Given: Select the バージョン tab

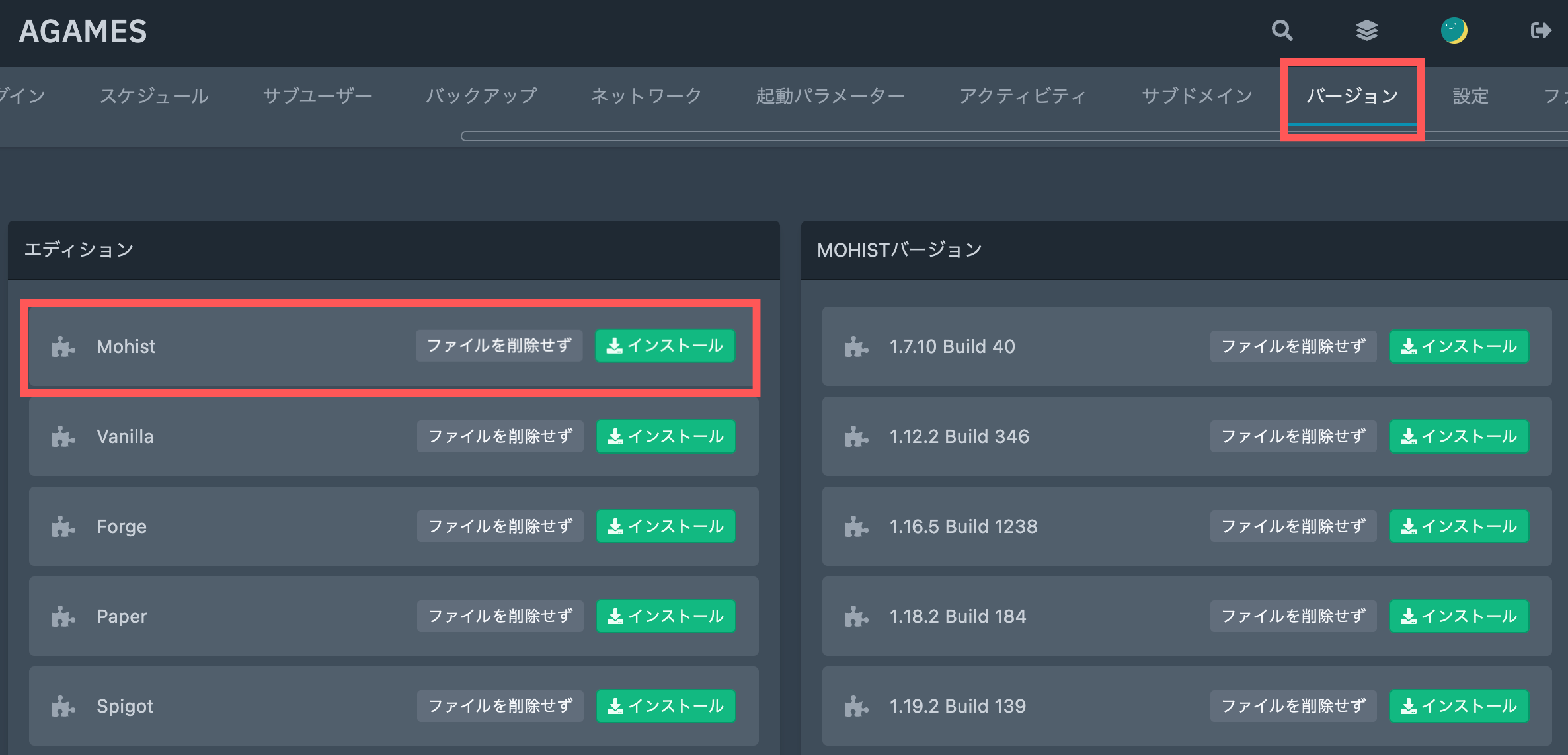Looking at the screenshot, I should 1352,96.
